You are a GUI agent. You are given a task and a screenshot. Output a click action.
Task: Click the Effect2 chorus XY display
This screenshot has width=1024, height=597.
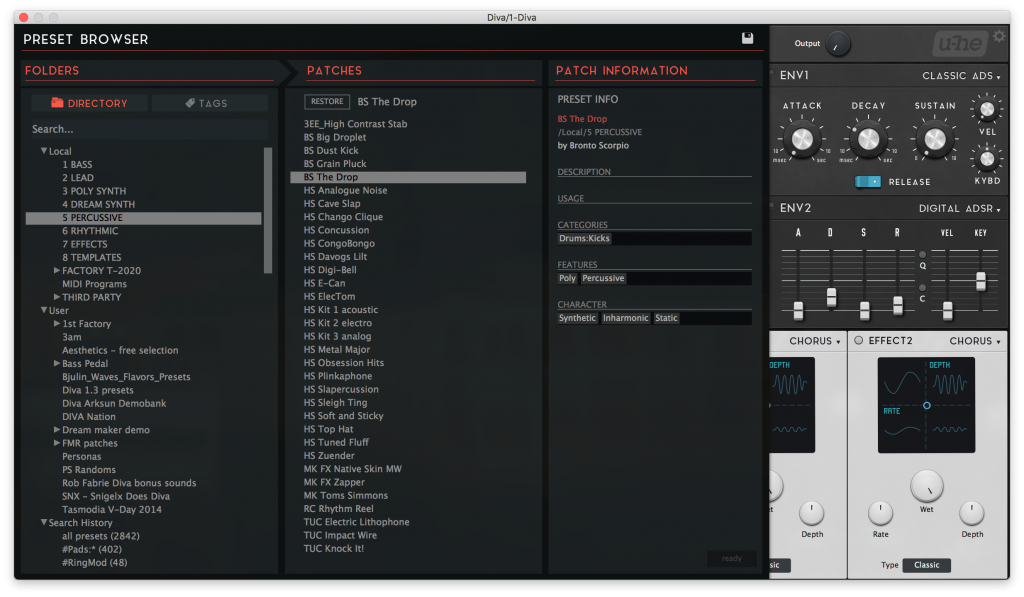pos(927,404)
